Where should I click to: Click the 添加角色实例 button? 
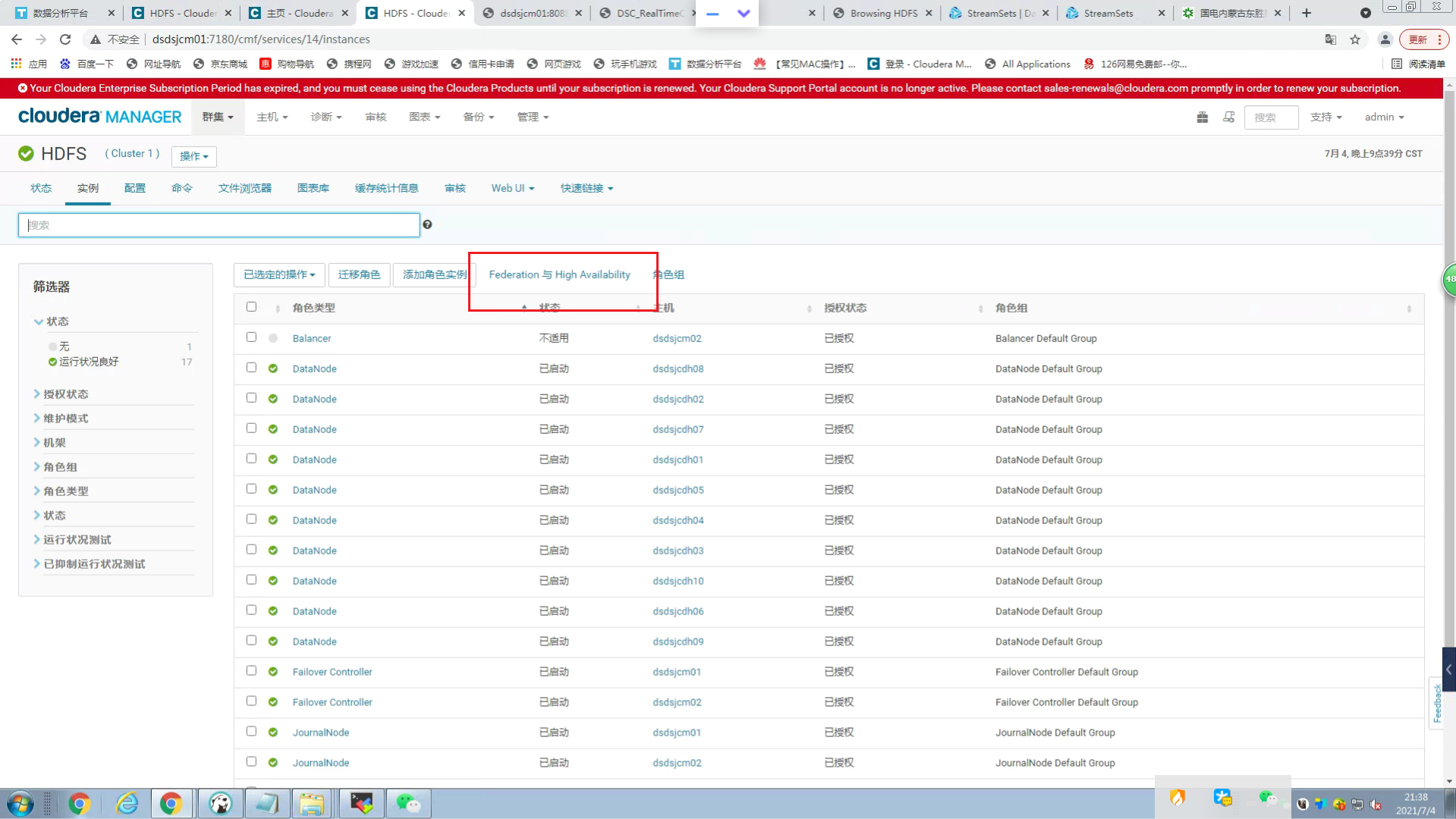[x=435, y=275]
